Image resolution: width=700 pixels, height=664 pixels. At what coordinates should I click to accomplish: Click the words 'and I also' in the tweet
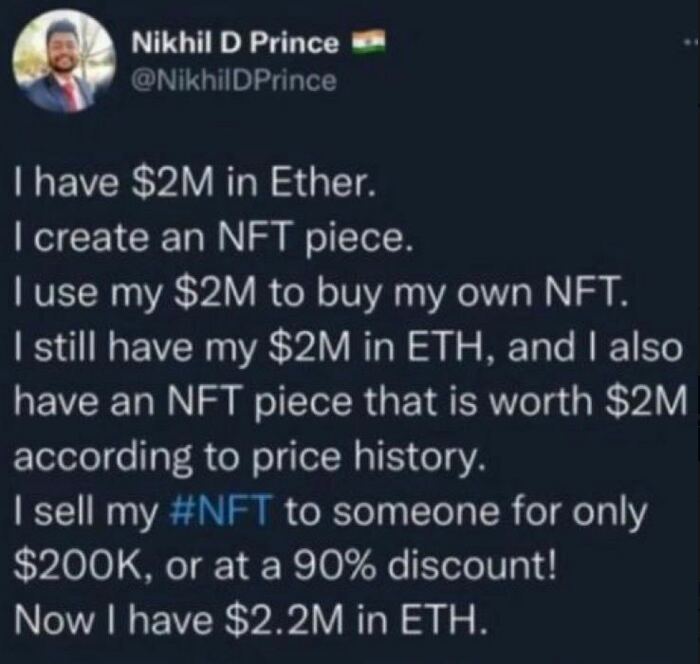pos(595,348)
